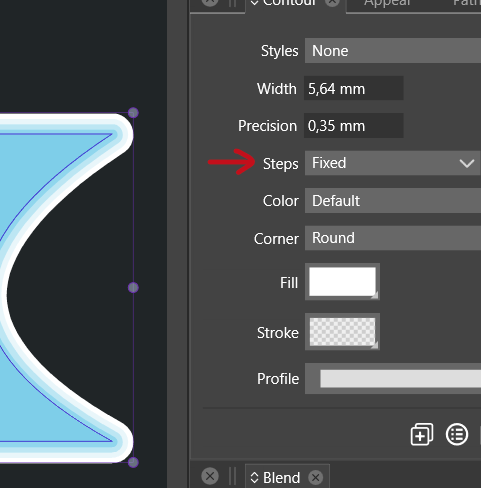Screen dimensions: 481x488
Task: Click the white Fill color swatch
Action: click(342, 282)
